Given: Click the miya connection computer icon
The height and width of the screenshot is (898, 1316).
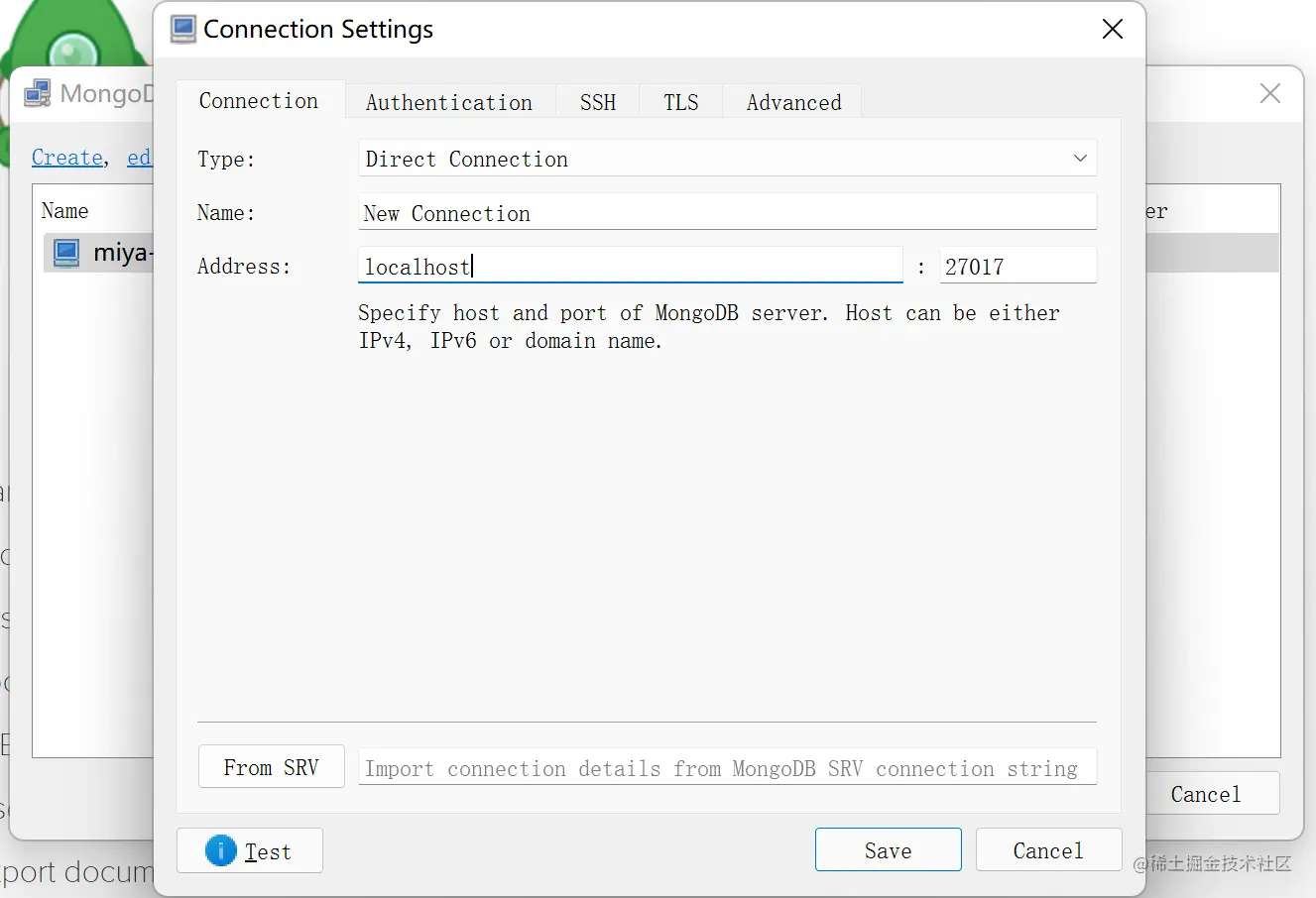Looking at the screenshot, I should pyautogui.click(x=66, y=253).
